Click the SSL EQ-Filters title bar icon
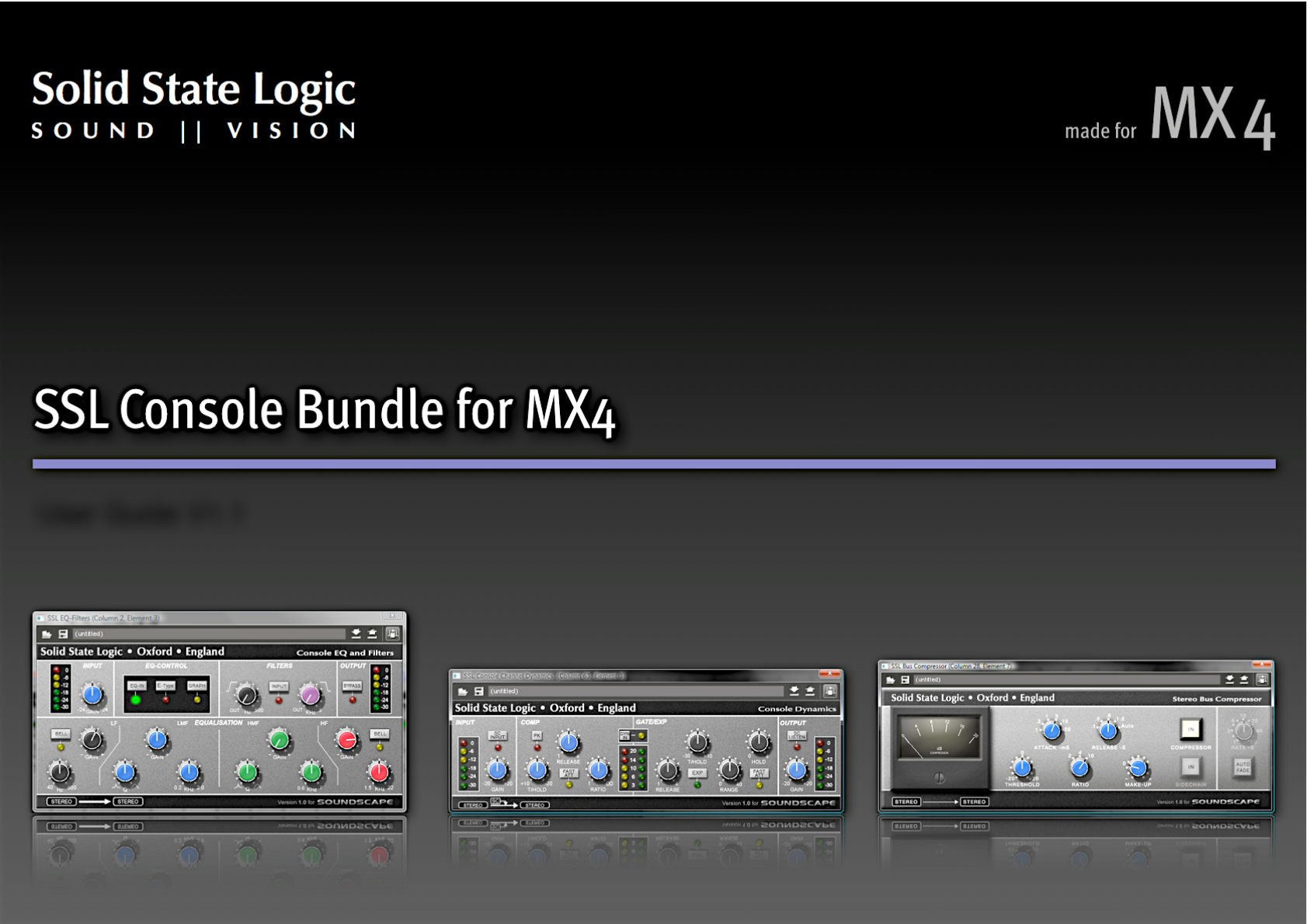This screenshot has height=924, width=1307. click(x=40, y=618)
